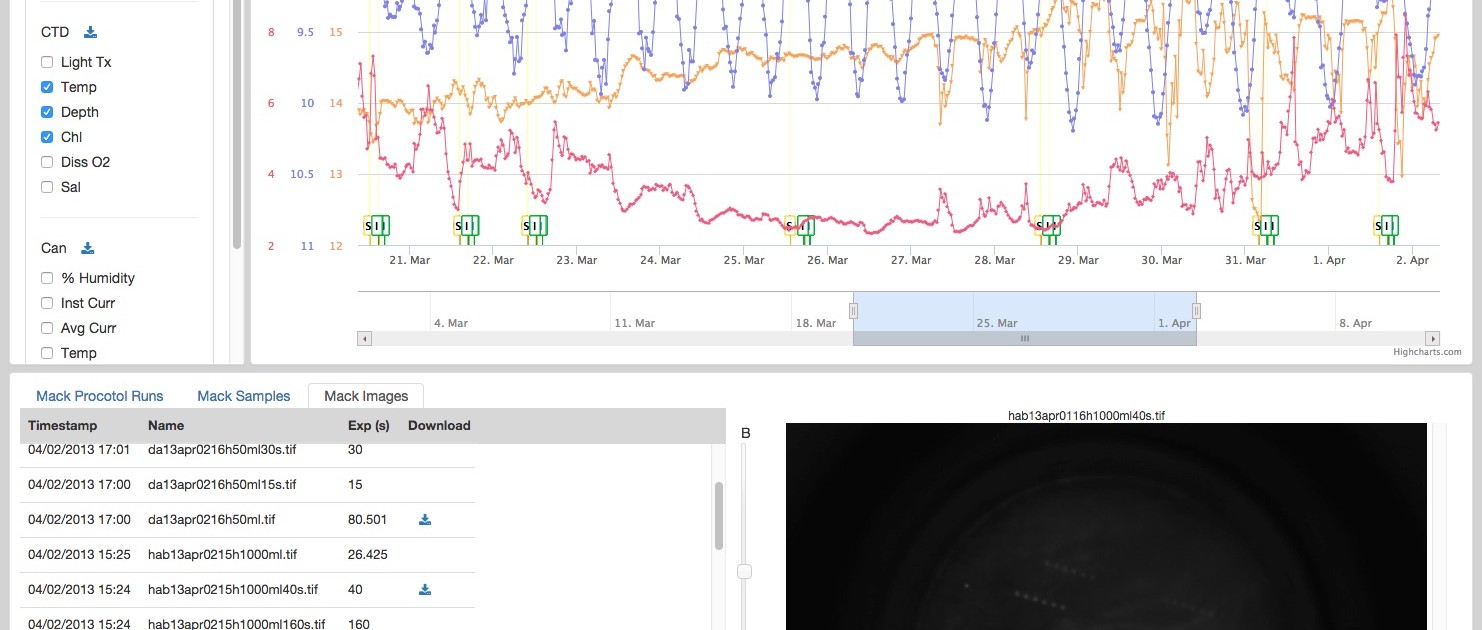Click the brightness B slider handle
Viewport: 1482px width, 630px height.
coord(744,571)
